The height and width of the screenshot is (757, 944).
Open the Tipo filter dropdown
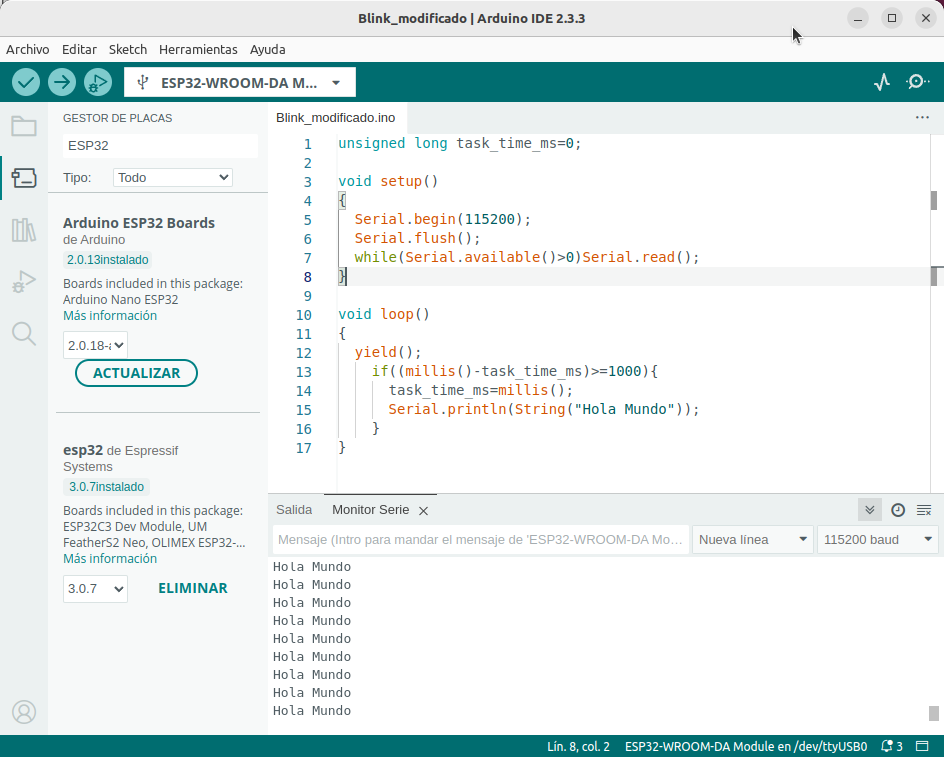pyautogui.click(x=173, y=177)
